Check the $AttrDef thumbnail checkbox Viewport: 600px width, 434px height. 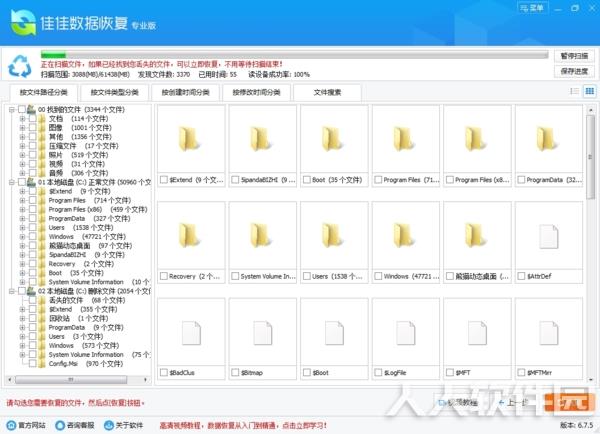[x=521, y=276]
